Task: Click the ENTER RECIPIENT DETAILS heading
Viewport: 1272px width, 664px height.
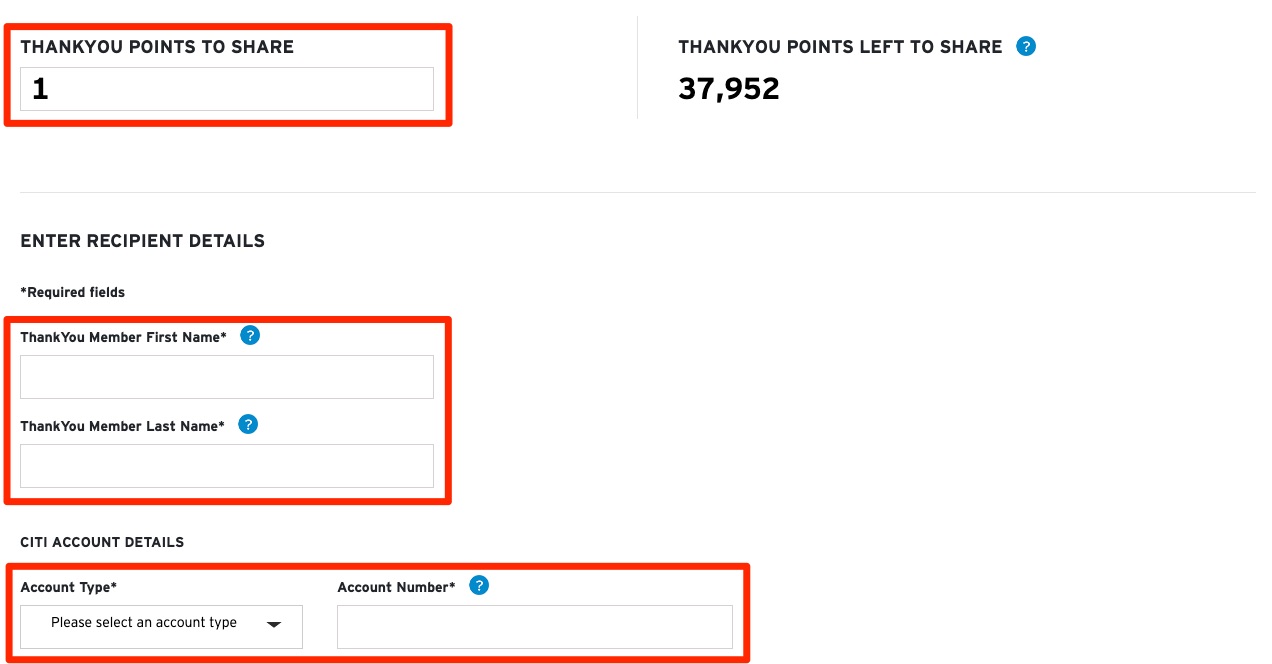Action: tap(142, 240)
